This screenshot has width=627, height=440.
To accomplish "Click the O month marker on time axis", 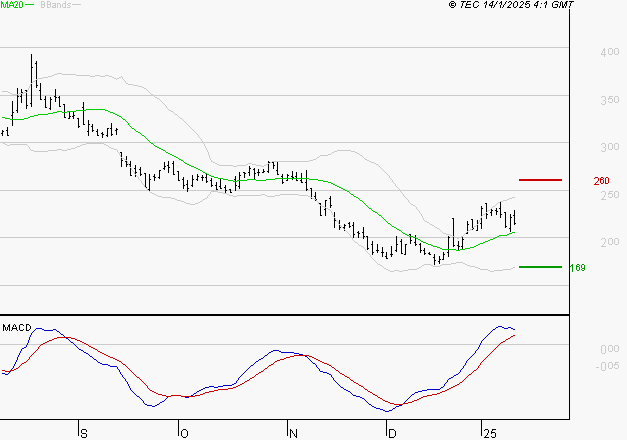I will [184, 433].
